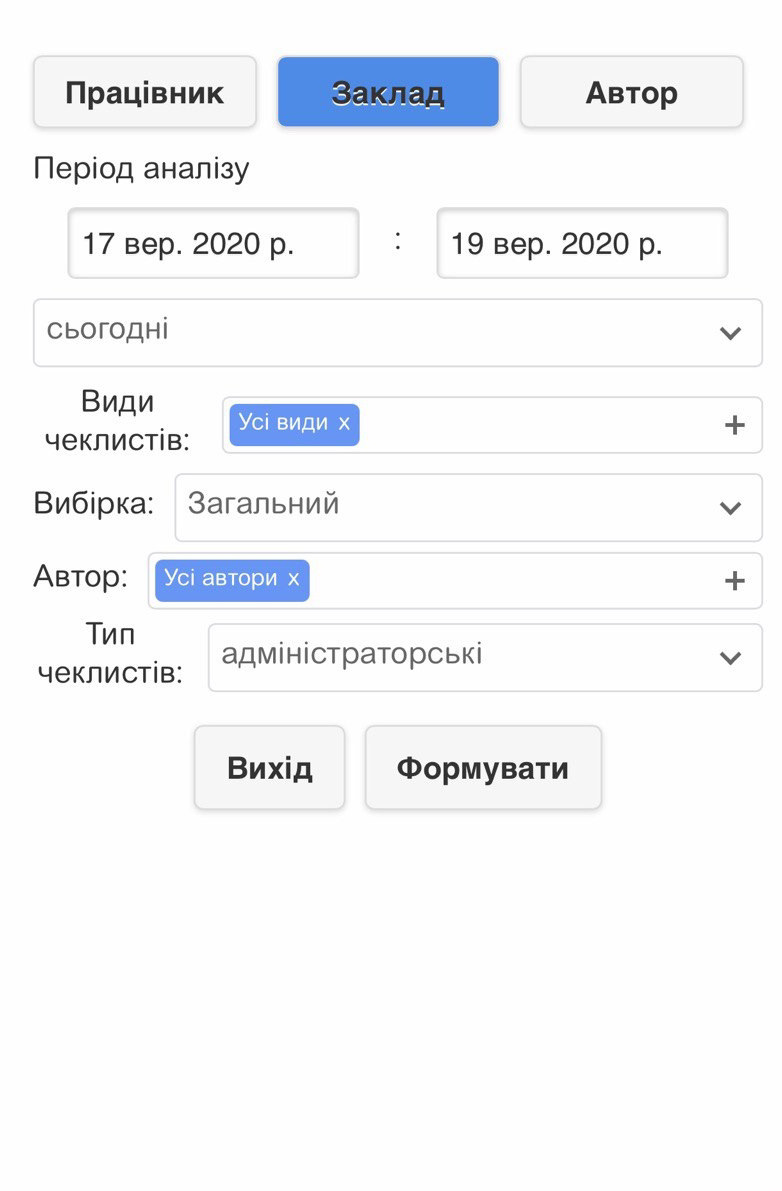Click the 'Усі види' tag label
The image size is (782, 1191).
pos(283,423)
